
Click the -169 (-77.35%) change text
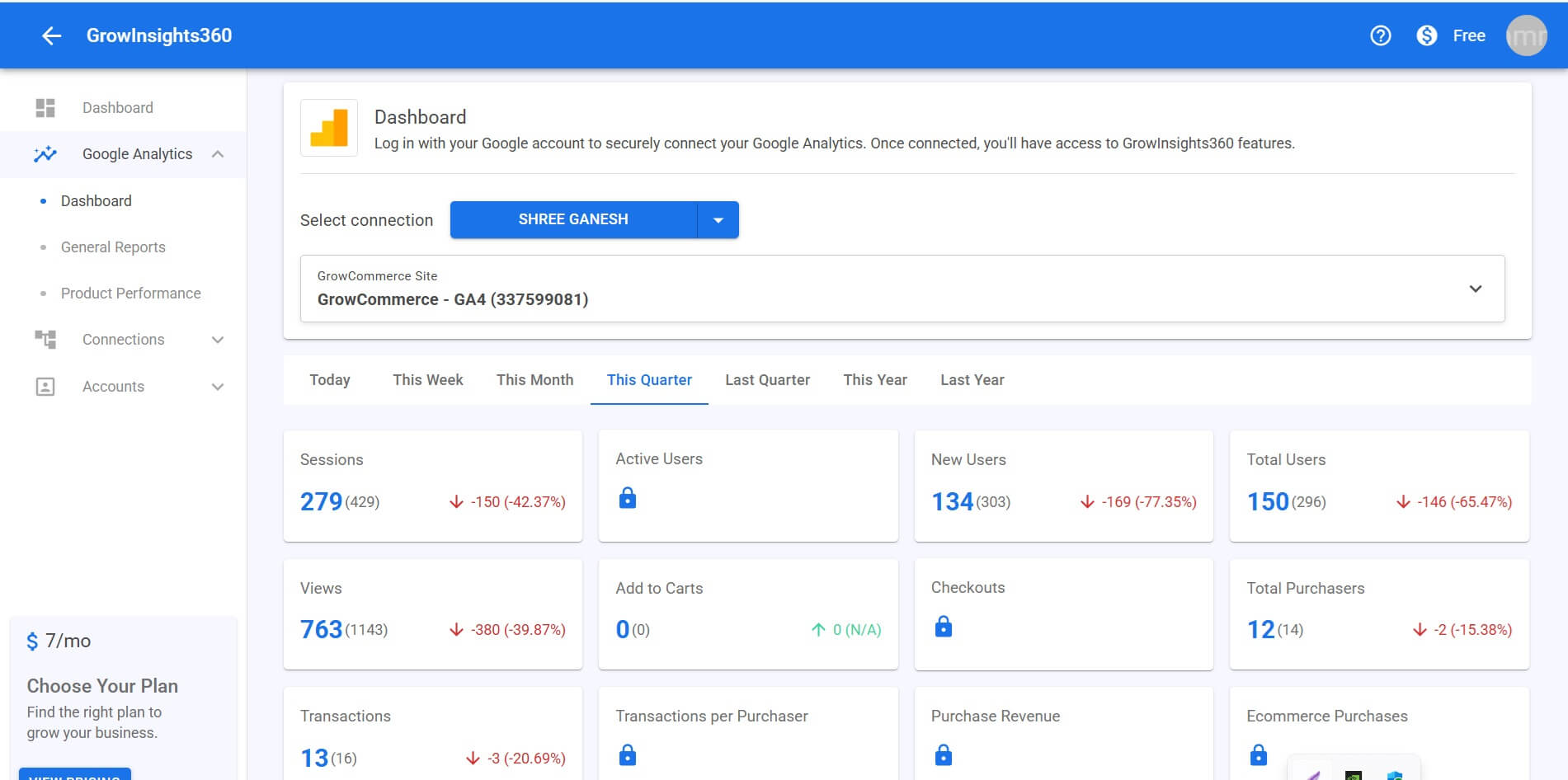[x=1149, y=502]
